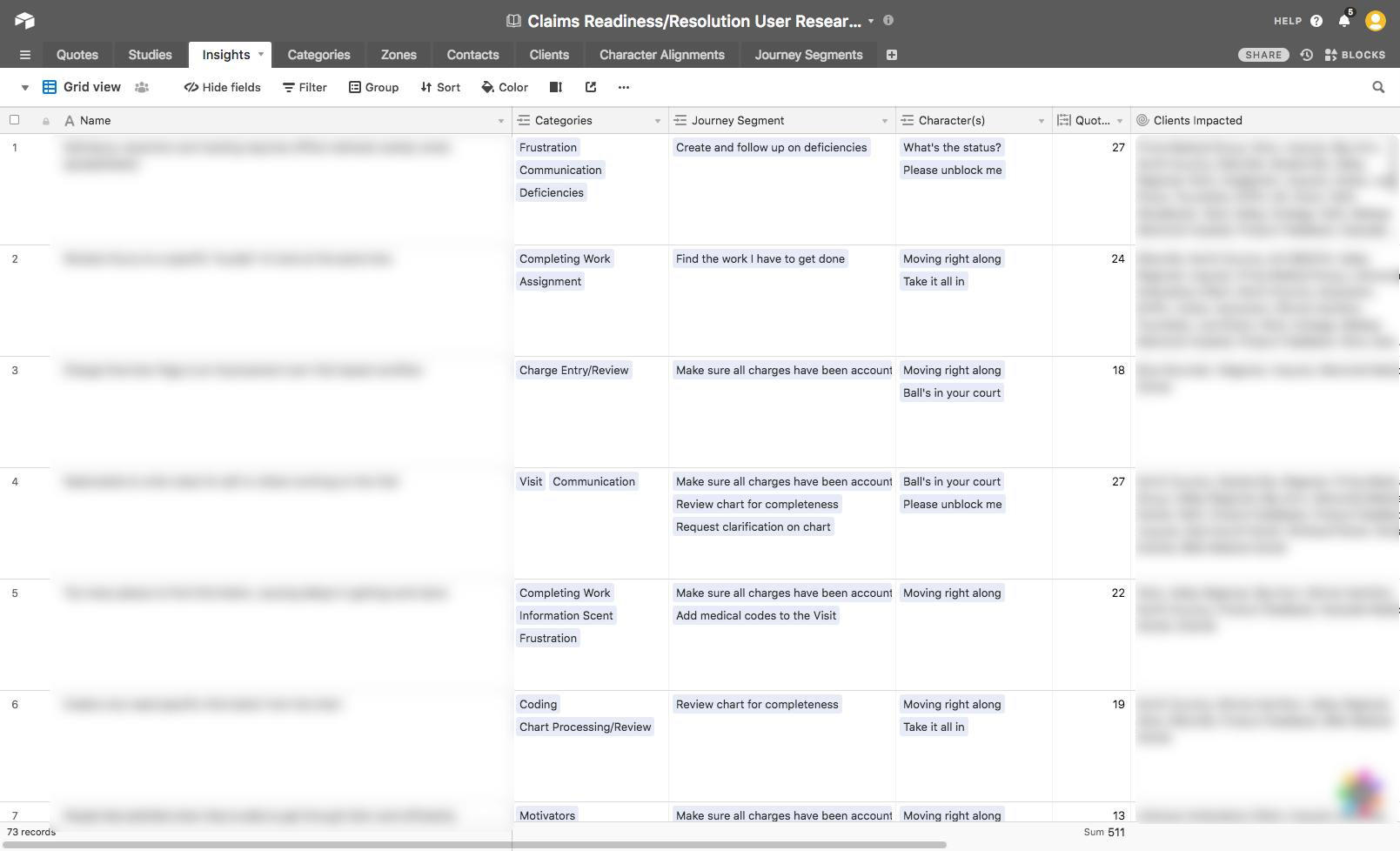This screenshot has height=851, width=1400.
Task: Open the Name column dropdown menu
Action: pyautogui.click(x=501, y=121)
